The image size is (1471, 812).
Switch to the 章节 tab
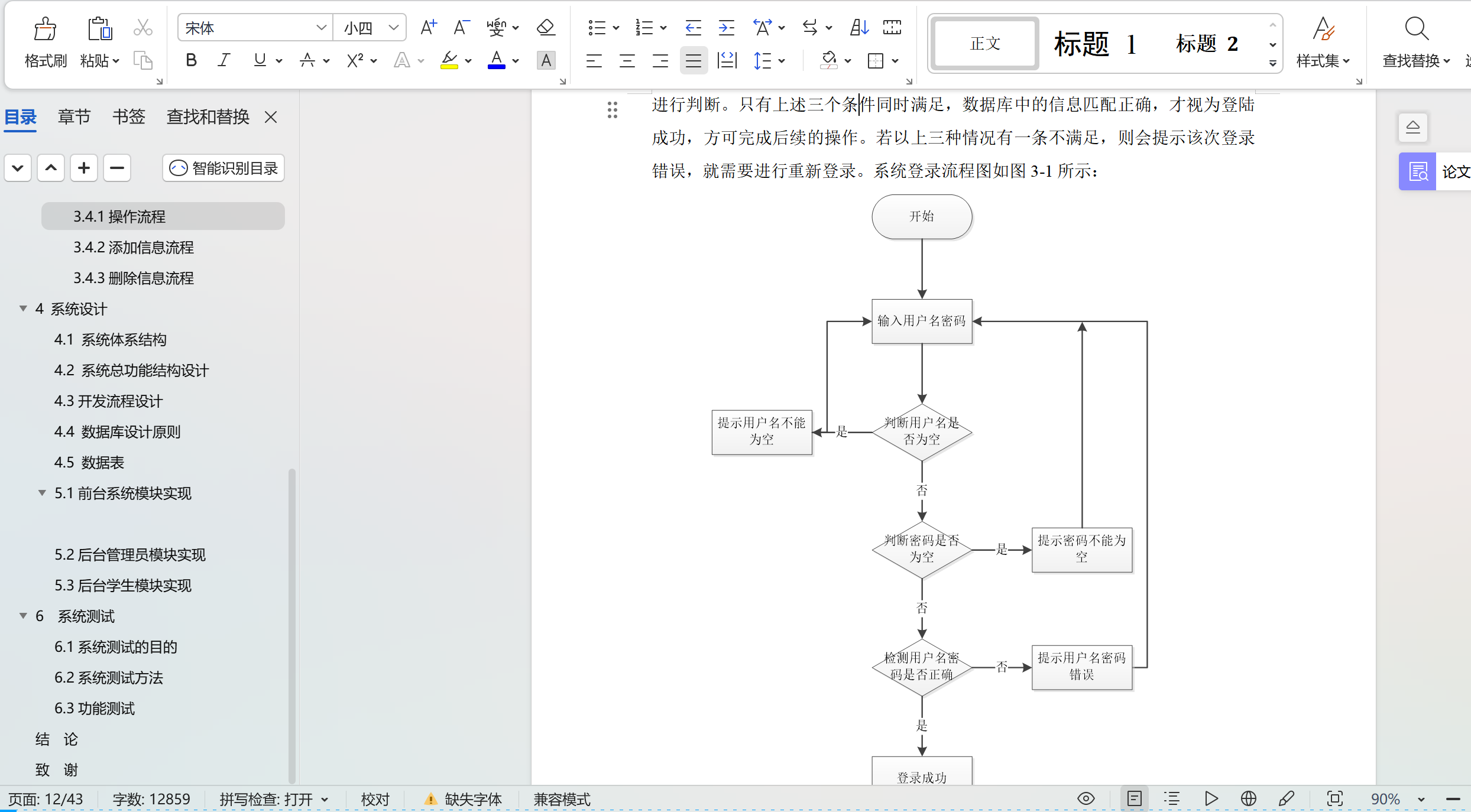pyautogui.click(x=74, y=117)
